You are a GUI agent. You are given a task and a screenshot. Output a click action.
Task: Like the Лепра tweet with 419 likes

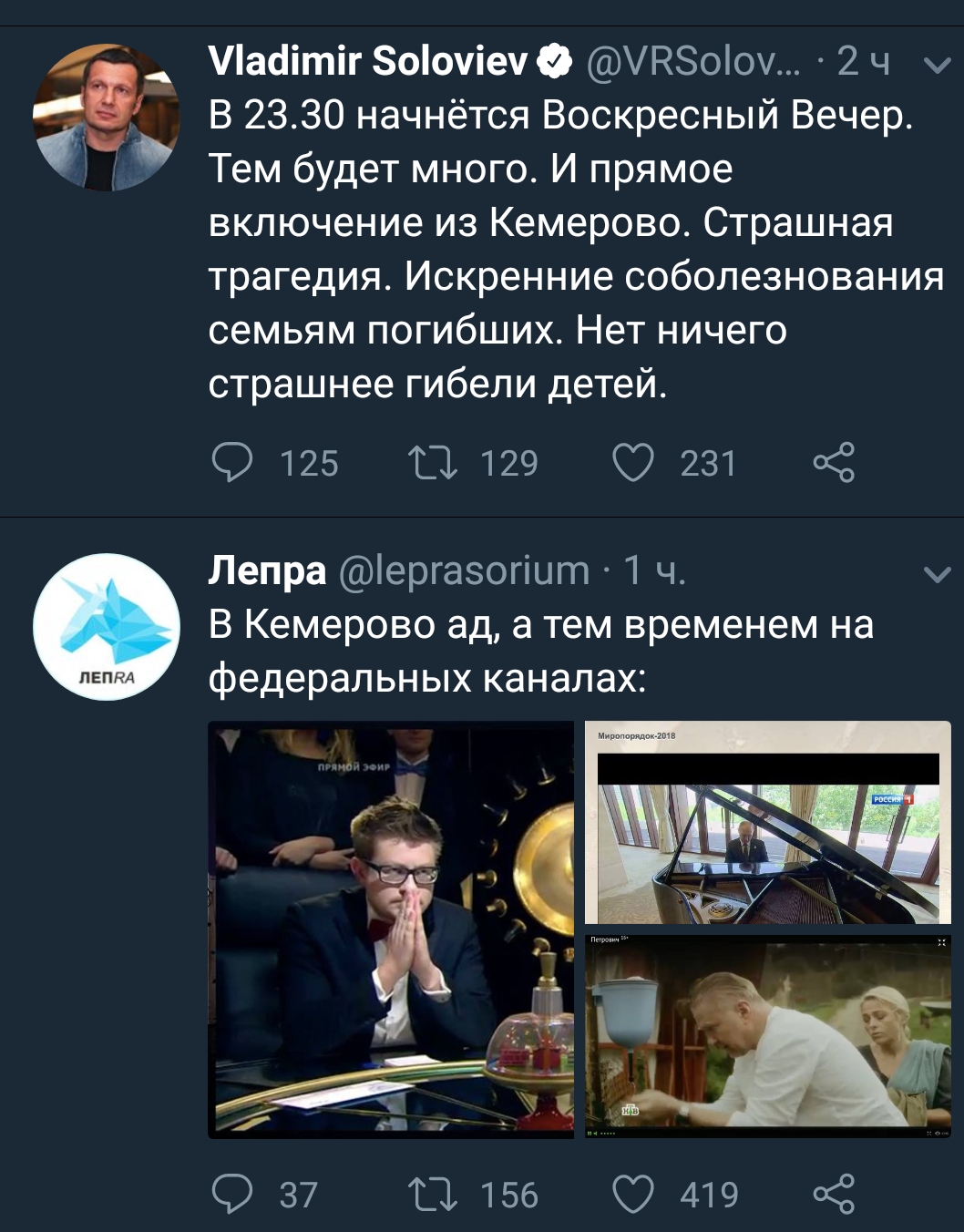[632, 1194]
